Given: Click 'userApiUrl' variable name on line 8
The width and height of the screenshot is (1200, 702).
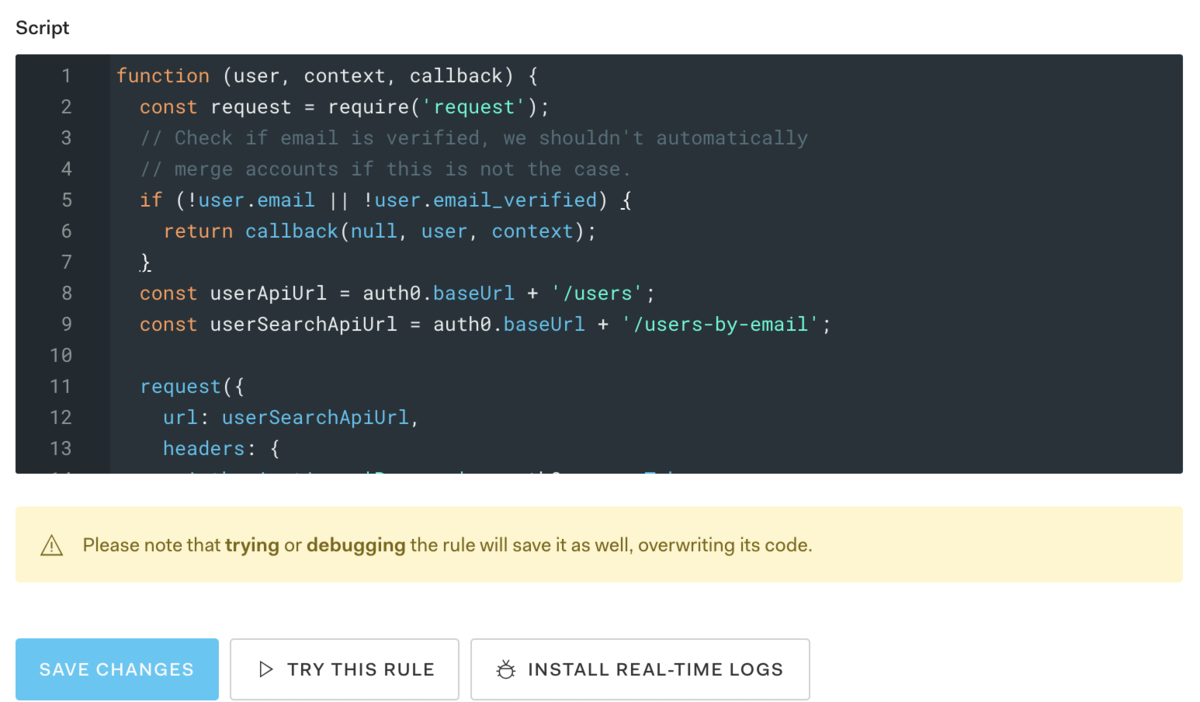Looking at the screenshot, I should pos(269,293).
